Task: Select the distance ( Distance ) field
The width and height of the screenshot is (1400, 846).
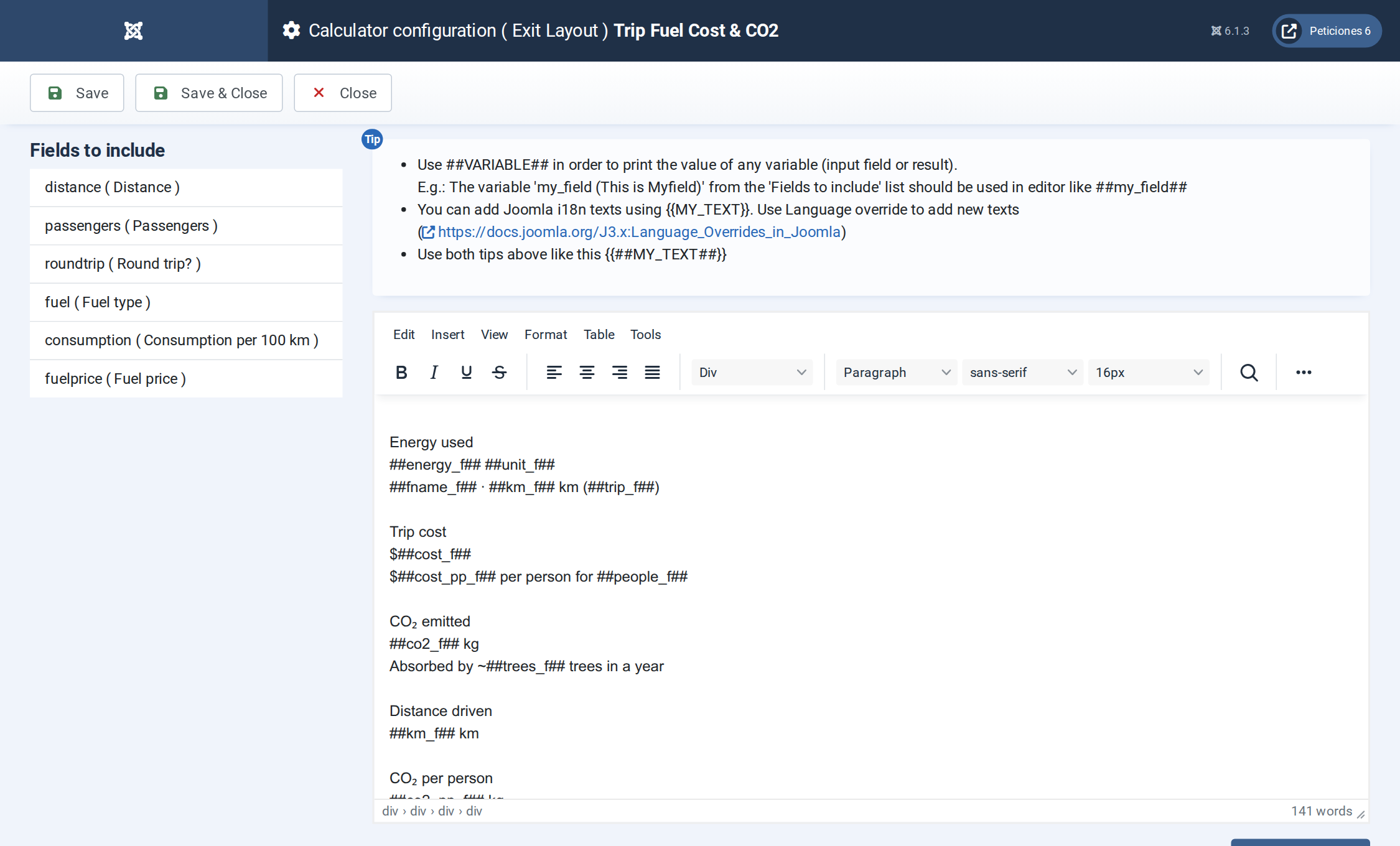Action: tap(186, 187)
